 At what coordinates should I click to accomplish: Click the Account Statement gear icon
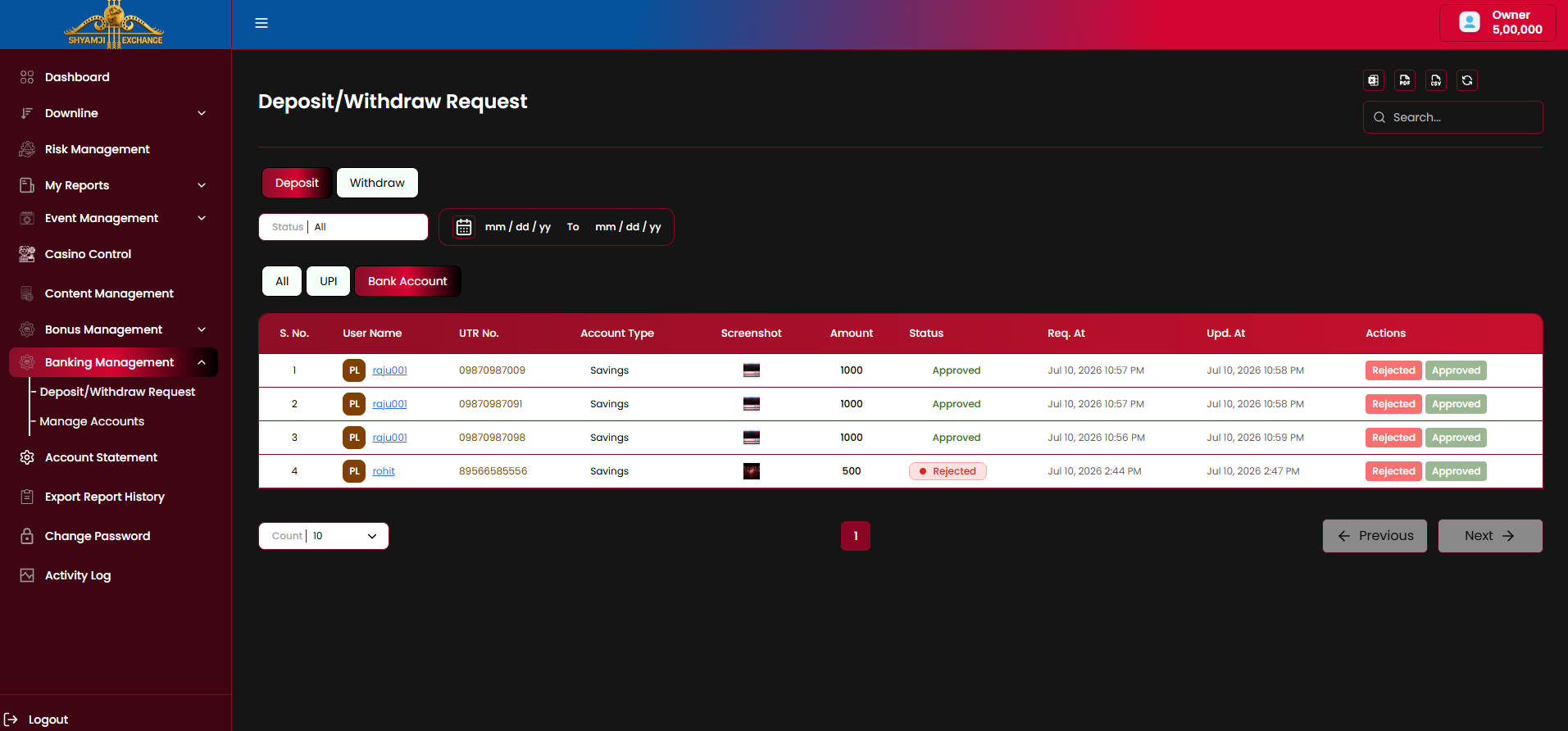coord(27,457)
